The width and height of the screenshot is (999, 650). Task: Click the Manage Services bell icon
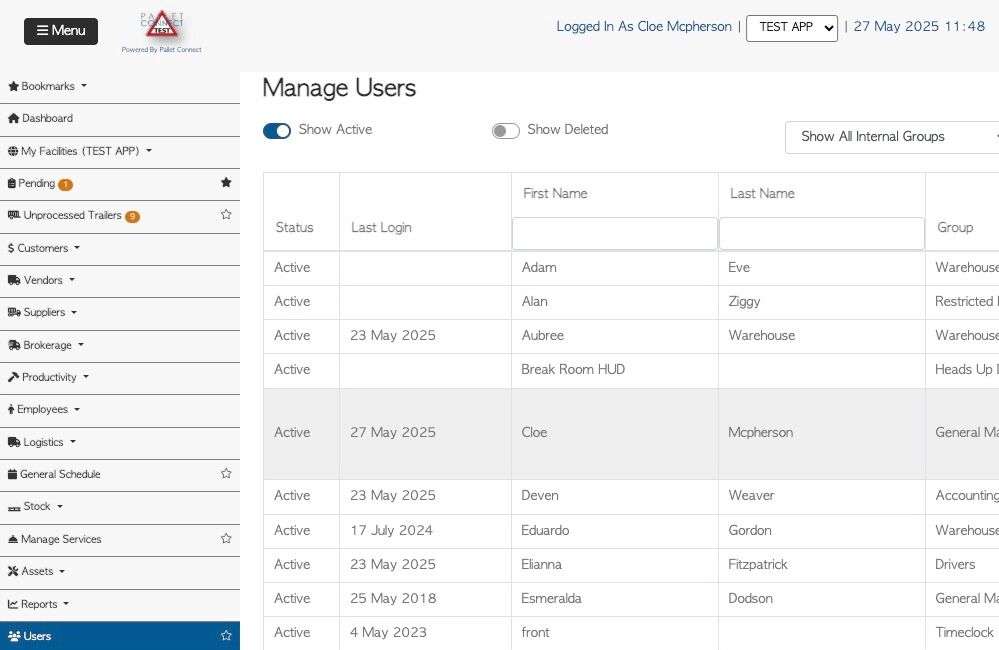point(13,539)
